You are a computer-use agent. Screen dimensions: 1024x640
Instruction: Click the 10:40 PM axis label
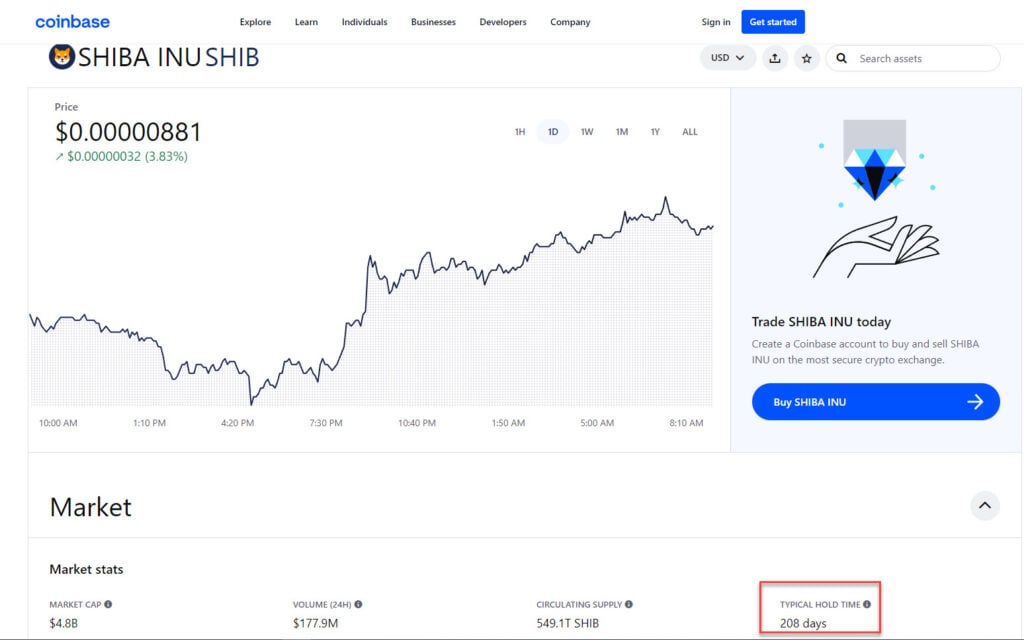pyautogui.click(x=417, y=423)
